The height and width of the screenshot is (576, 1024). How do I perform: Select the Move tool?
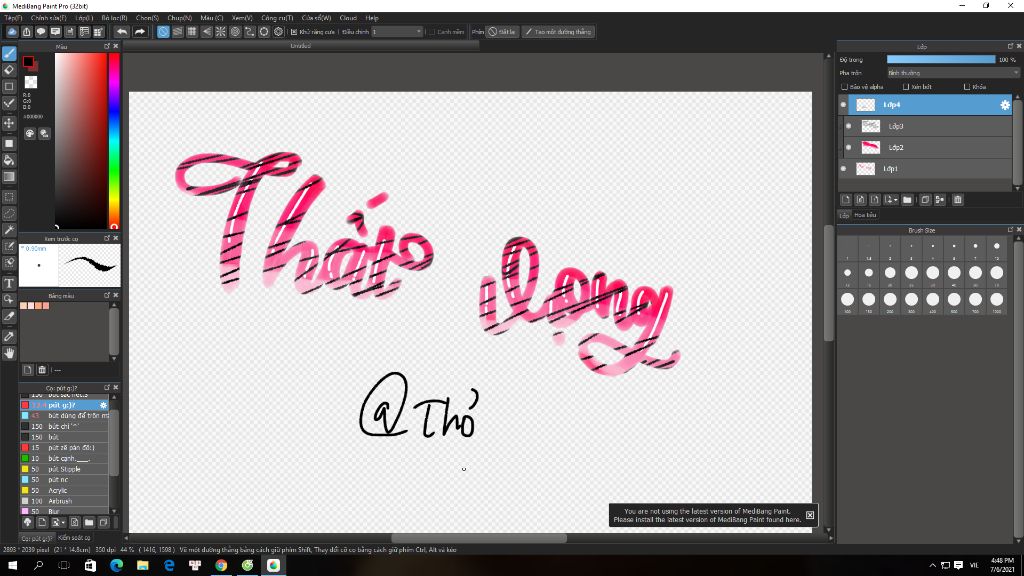point(9,123)
